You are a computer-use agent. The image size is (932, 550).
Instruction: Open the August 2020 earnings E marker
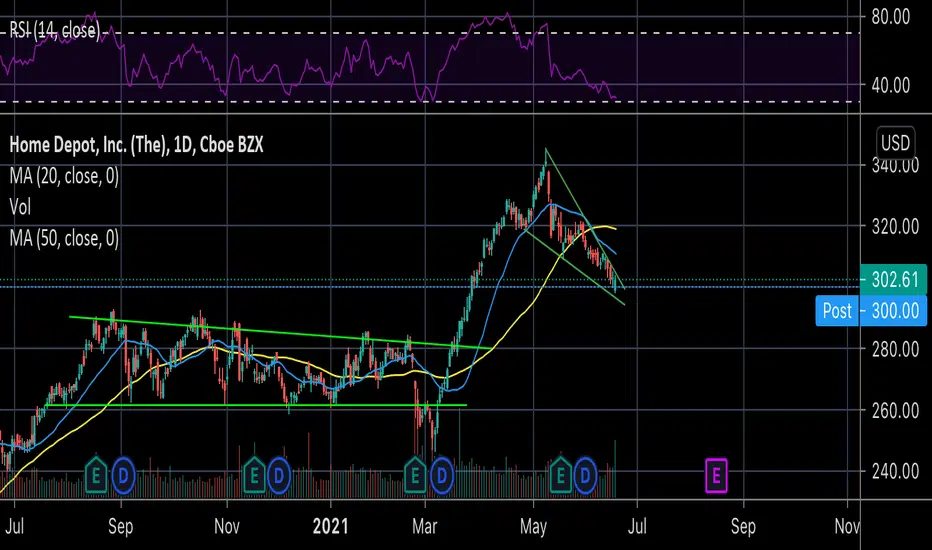point(96,475)
